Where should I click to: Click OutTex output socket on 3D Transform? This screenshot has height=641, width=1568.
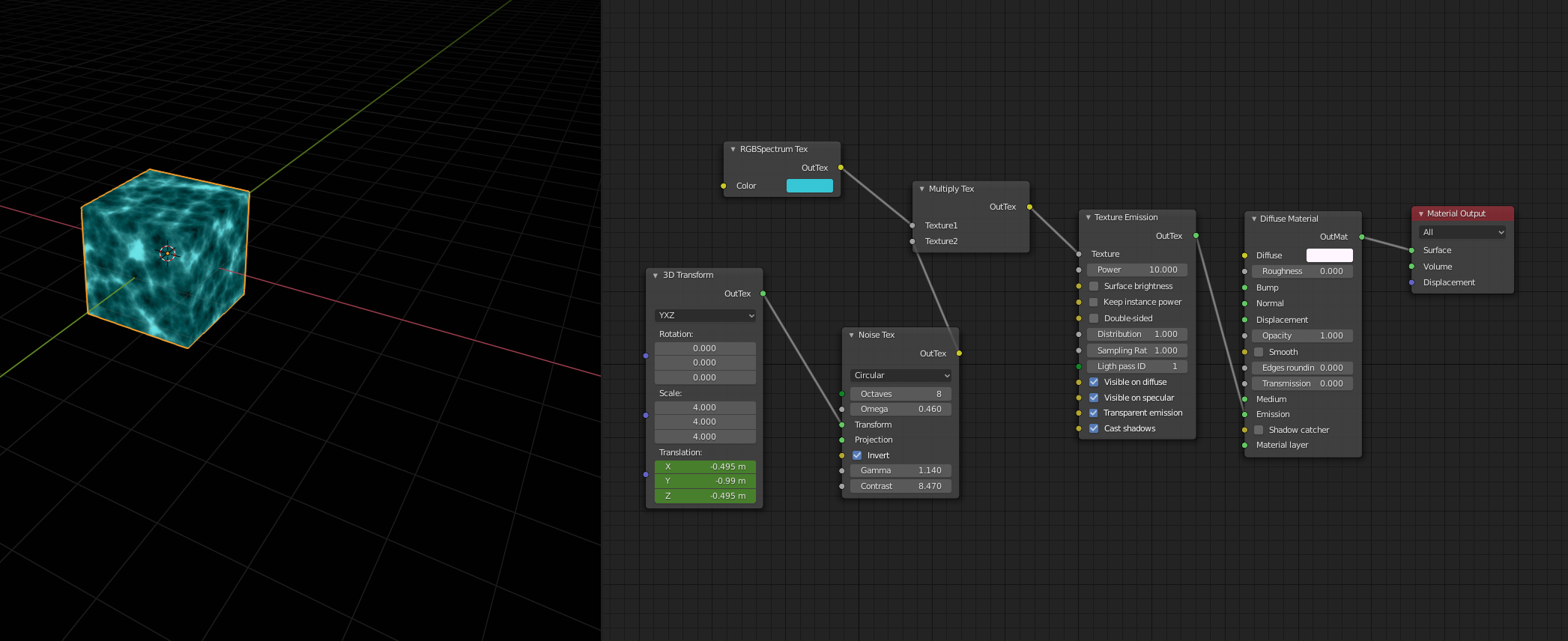pos(763,294)
